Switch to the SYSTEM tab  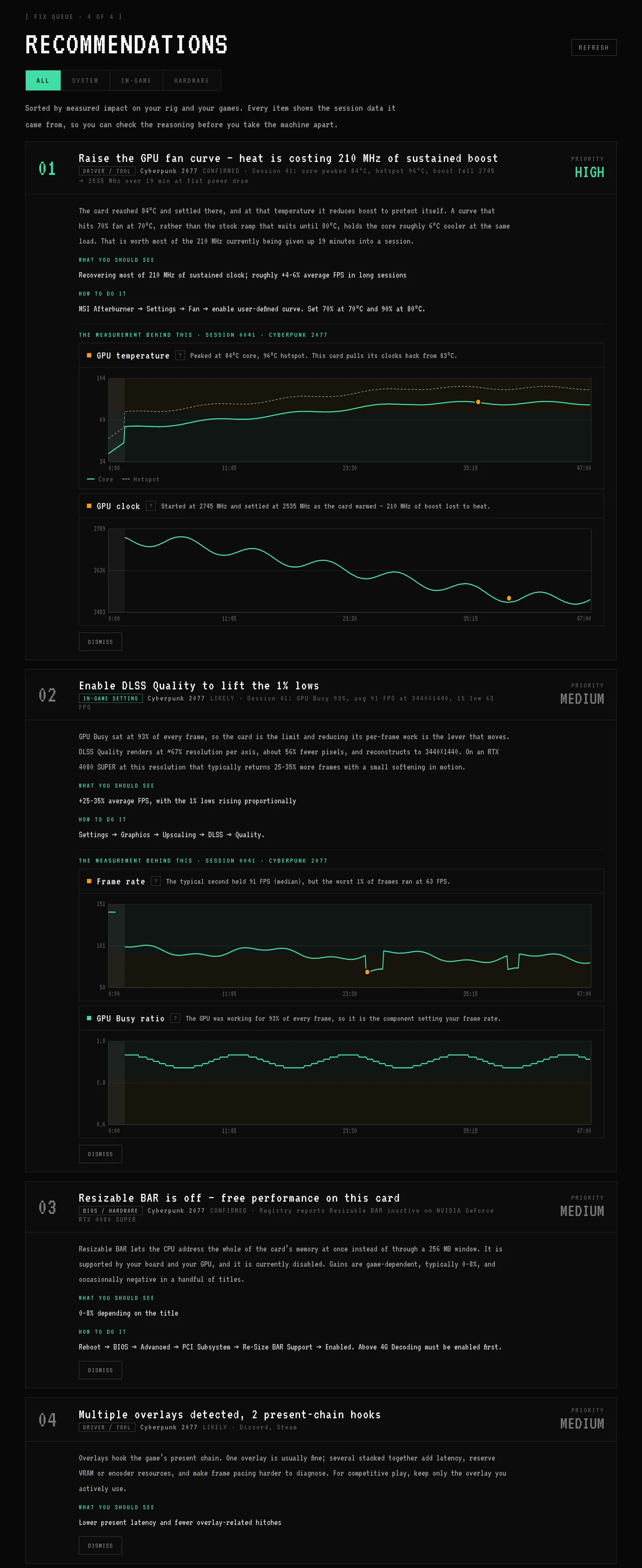point(85,80)
